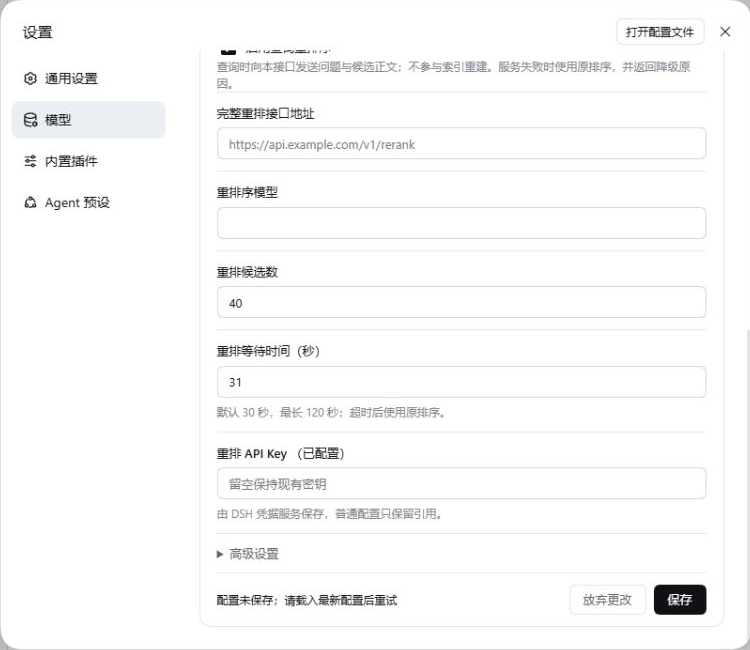Click the empty 重排序模型 input field
The height and width of the screenshot is (650, 750).
click(x=461, y=223)
